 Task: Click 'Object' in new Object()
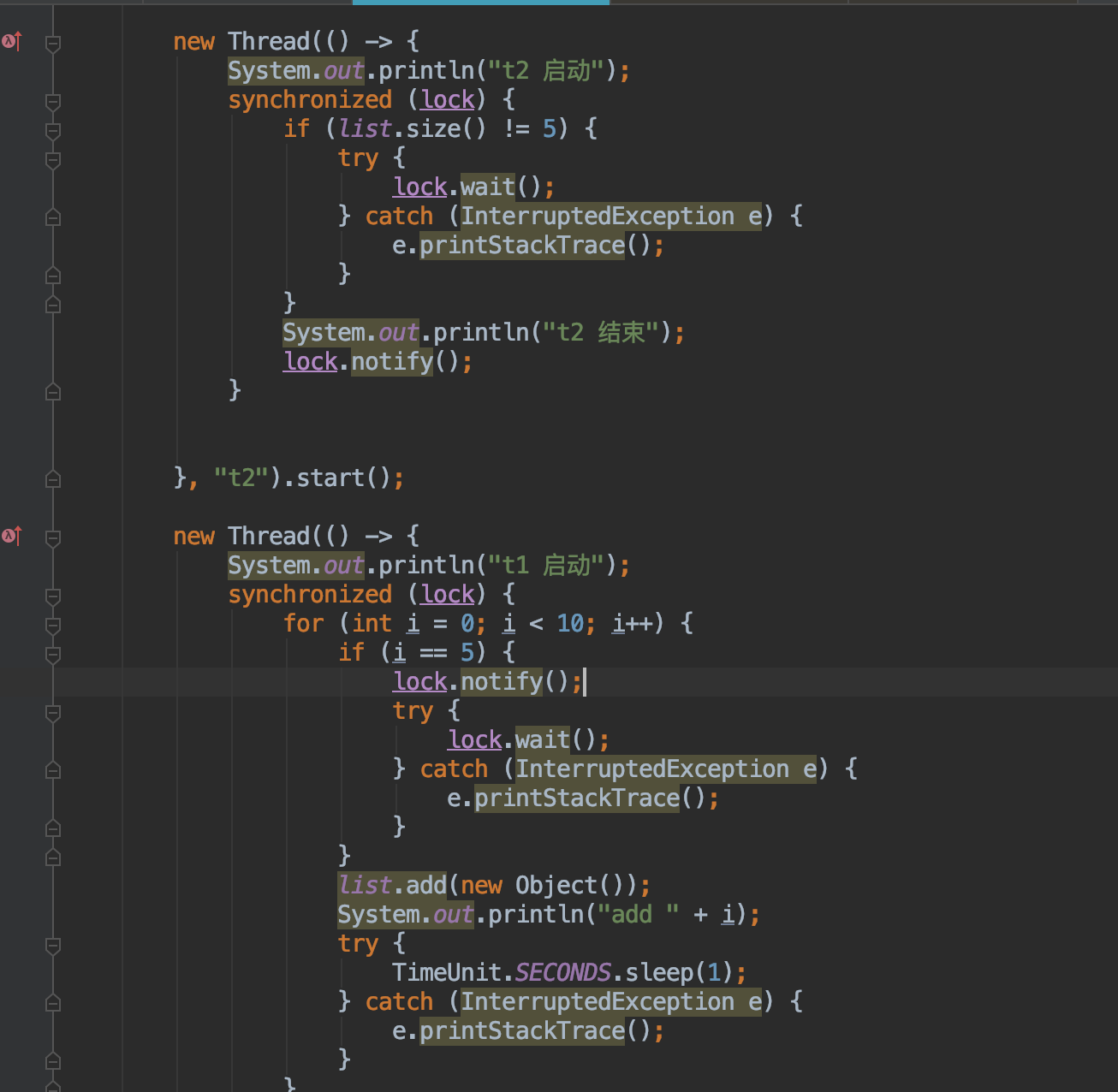click(x=556, y=885)
